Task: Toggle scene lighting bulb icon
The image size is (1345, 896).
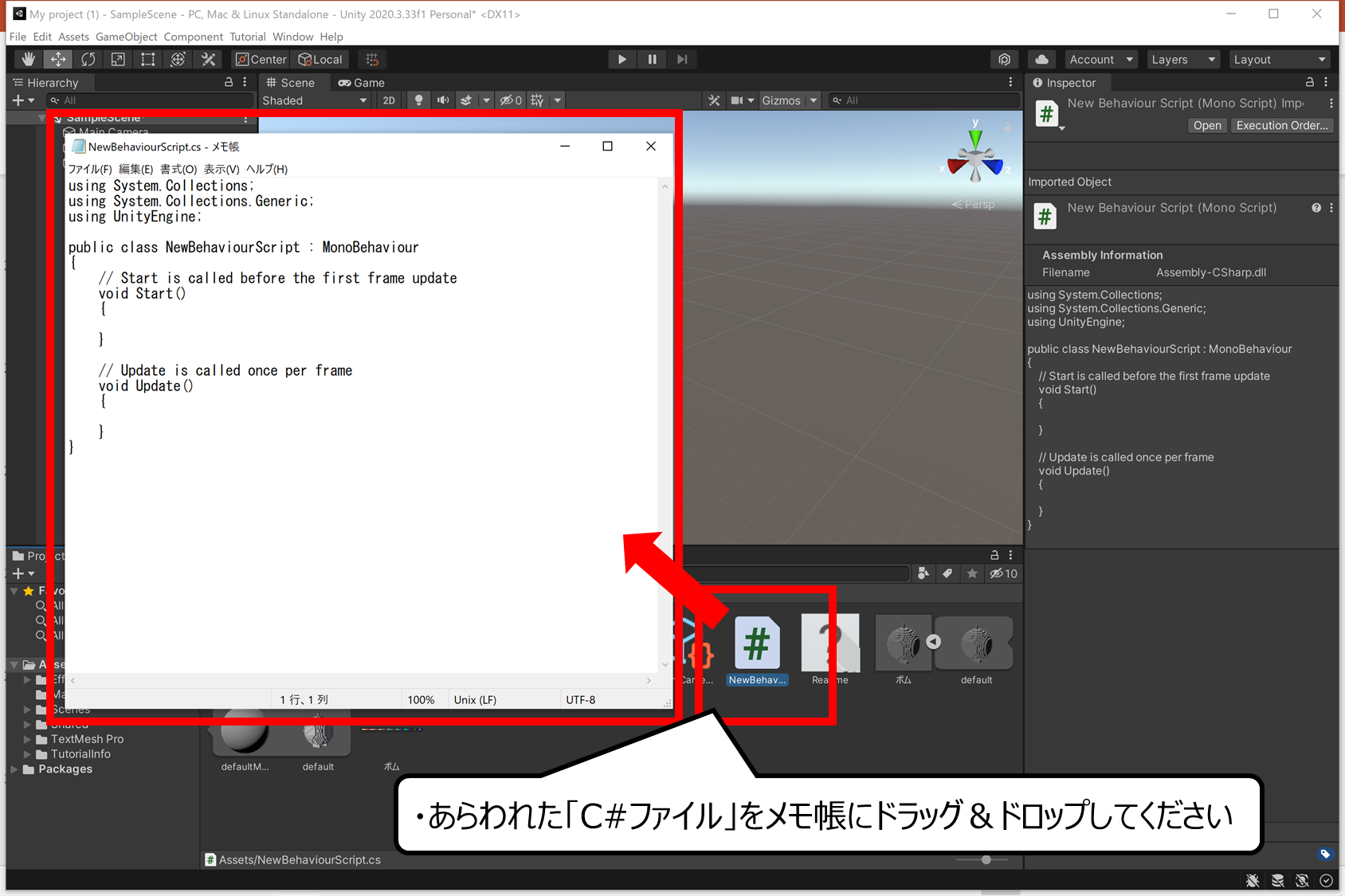Action: point(418,100)
